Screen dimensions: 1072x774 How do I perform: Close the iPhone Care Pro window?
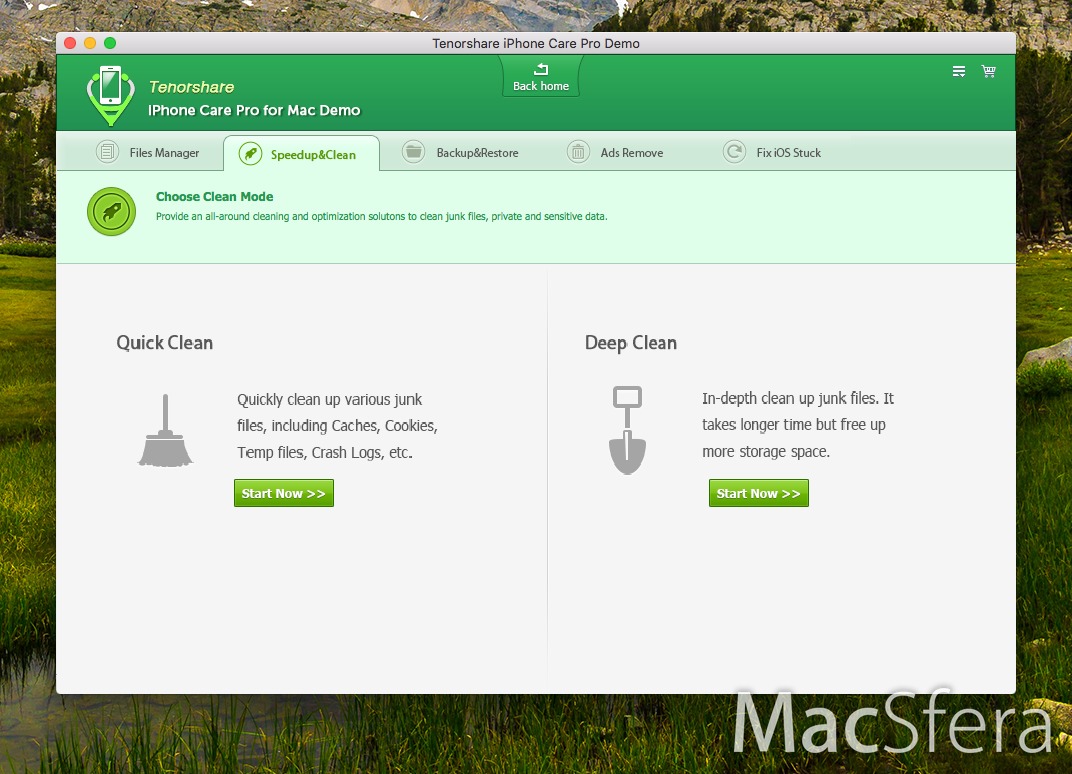click(x=70, y=43)
